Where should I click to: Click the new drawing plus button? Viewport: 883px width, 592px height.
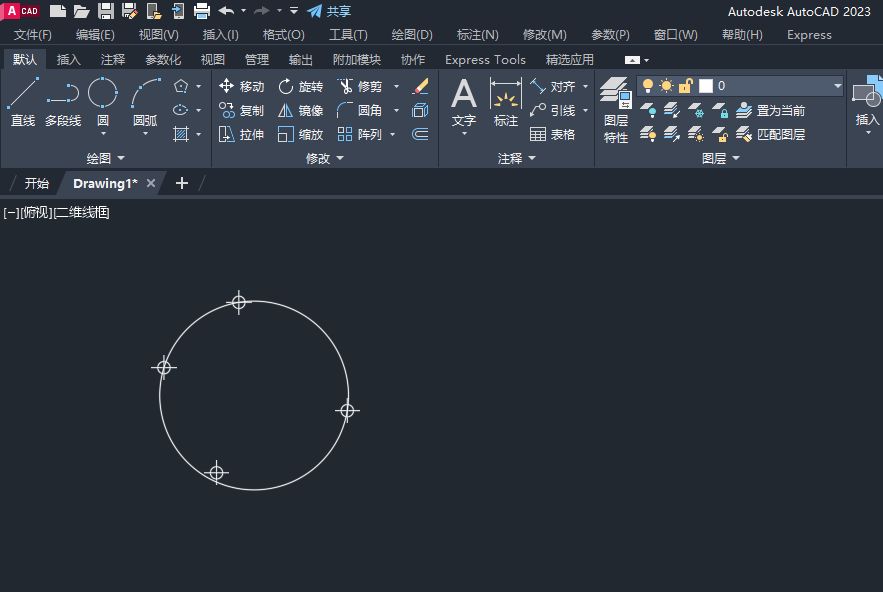(181, 183)
